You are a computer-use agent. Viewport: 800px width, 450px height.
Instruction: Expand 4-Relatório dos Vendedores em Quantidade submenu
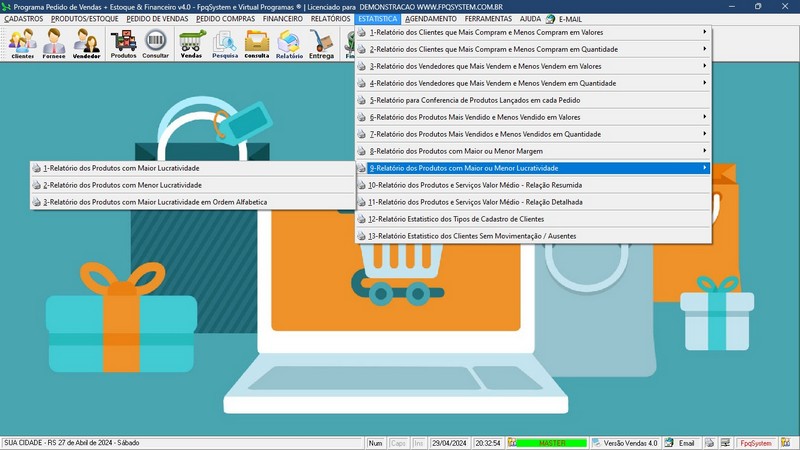533,83
